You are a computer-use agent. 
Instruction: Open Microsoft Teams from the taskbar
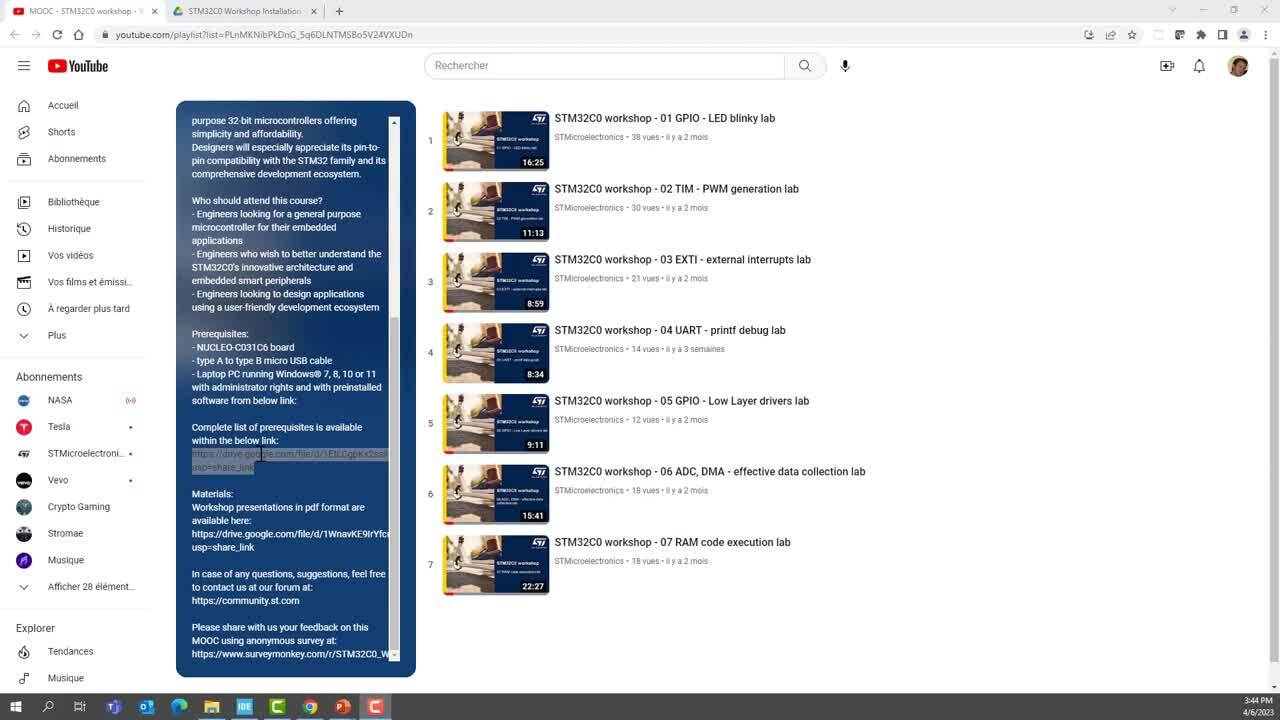pos(114,707)
